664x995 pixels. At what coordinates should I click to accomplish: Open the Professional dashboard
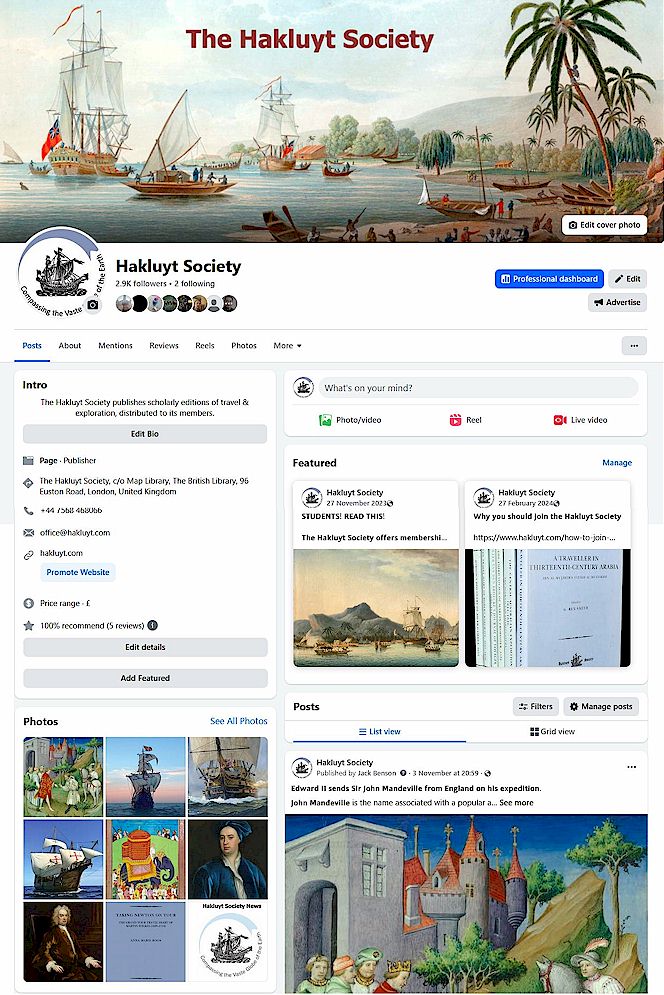(549, 279)
